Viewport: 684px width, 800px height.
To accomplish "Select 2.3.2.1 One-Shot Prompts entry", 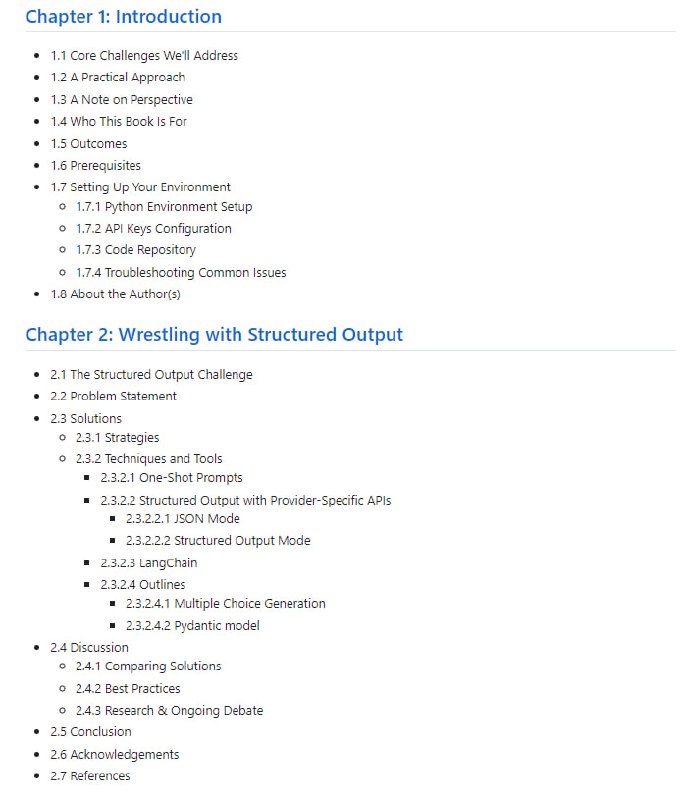I will tap(171, 478).
